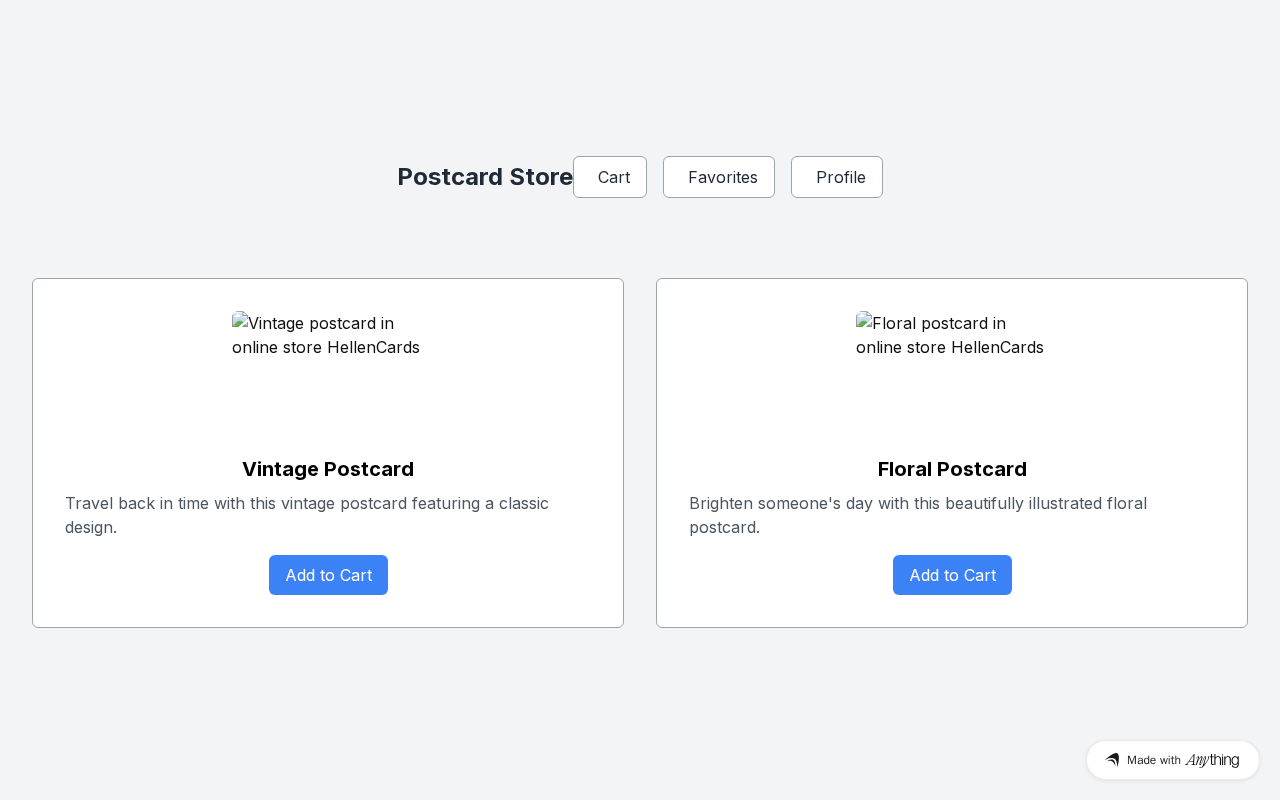Select the Floral Postcard product card

(952, 453)
